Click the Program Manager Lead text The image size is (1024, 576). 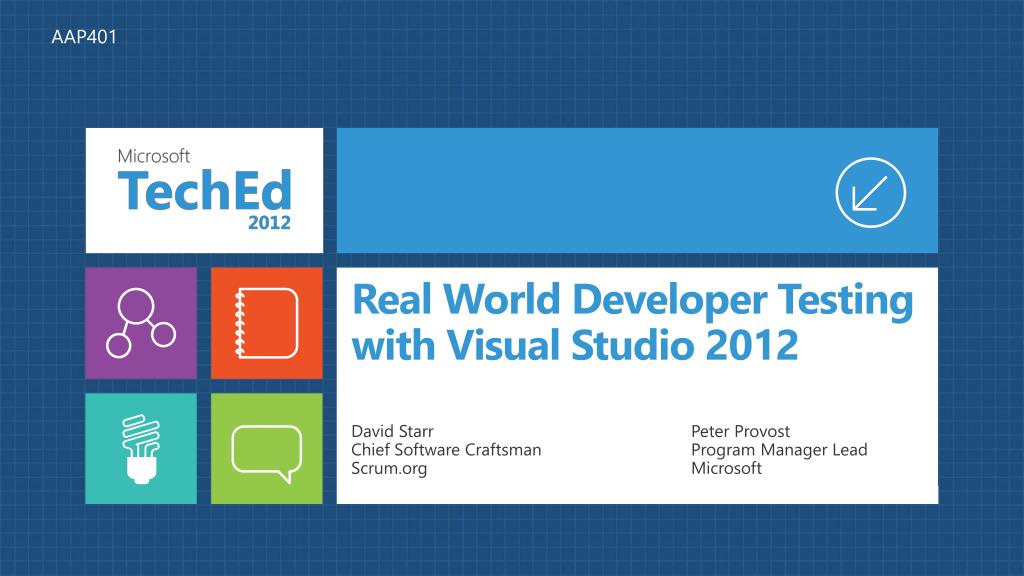pos(779,449)
